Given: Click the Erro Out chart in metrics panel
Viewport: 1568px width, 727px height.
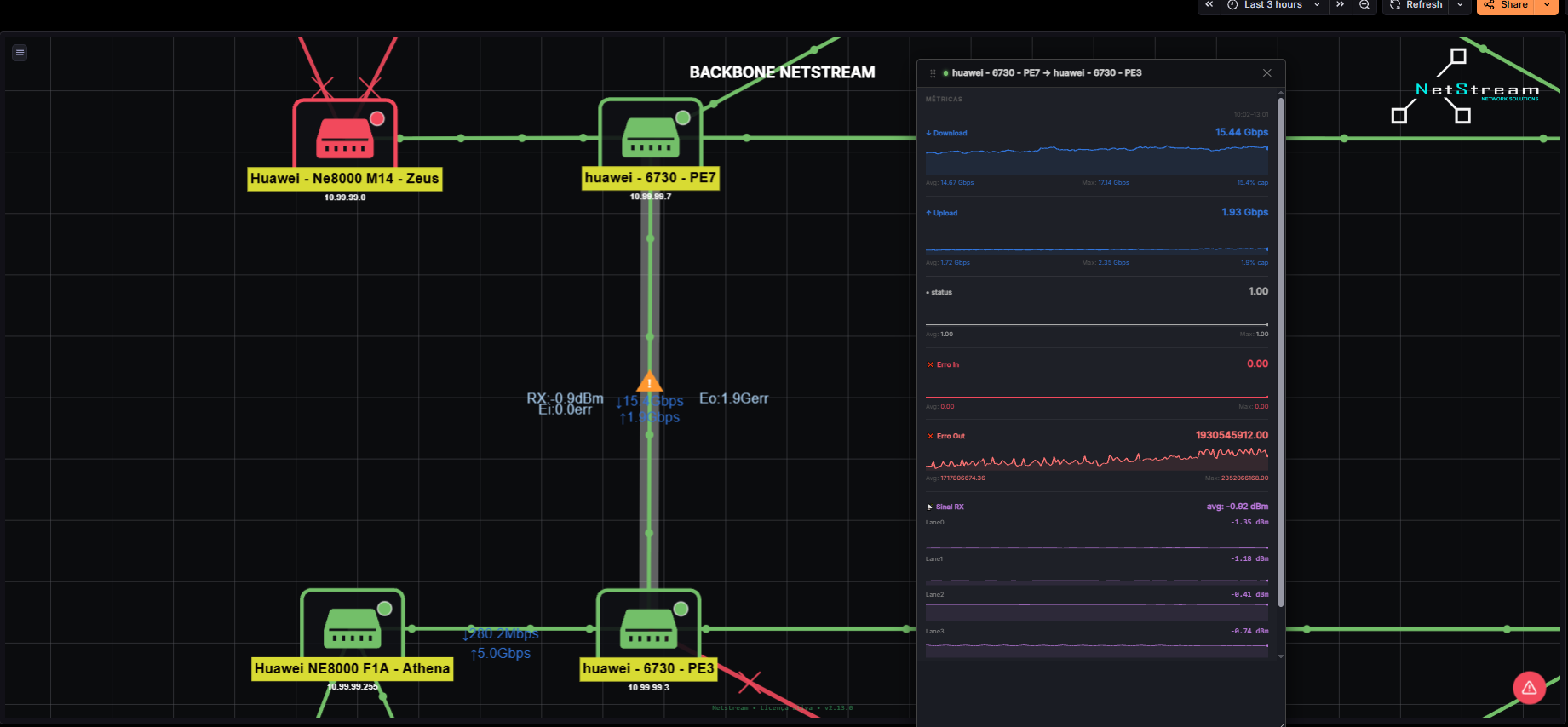Looking at the screenshot, I should pos(1097,459).
